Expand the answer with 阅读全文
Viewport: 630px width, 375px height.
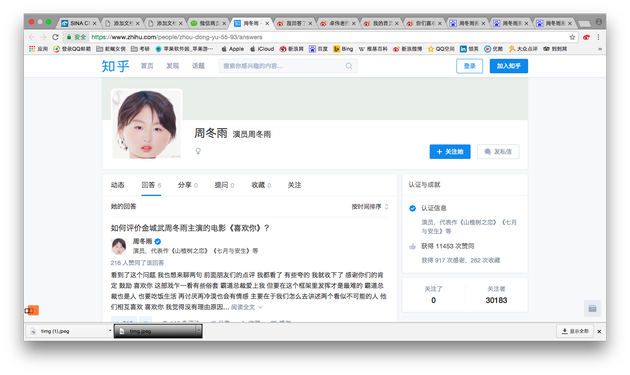tap(247, 307)
